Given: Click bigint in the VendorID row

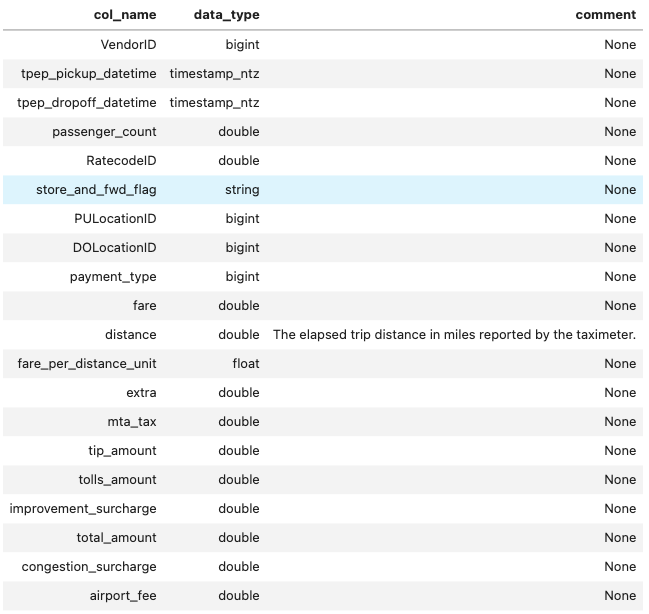Looking at the screenshot, I should [x=242, y=44].
